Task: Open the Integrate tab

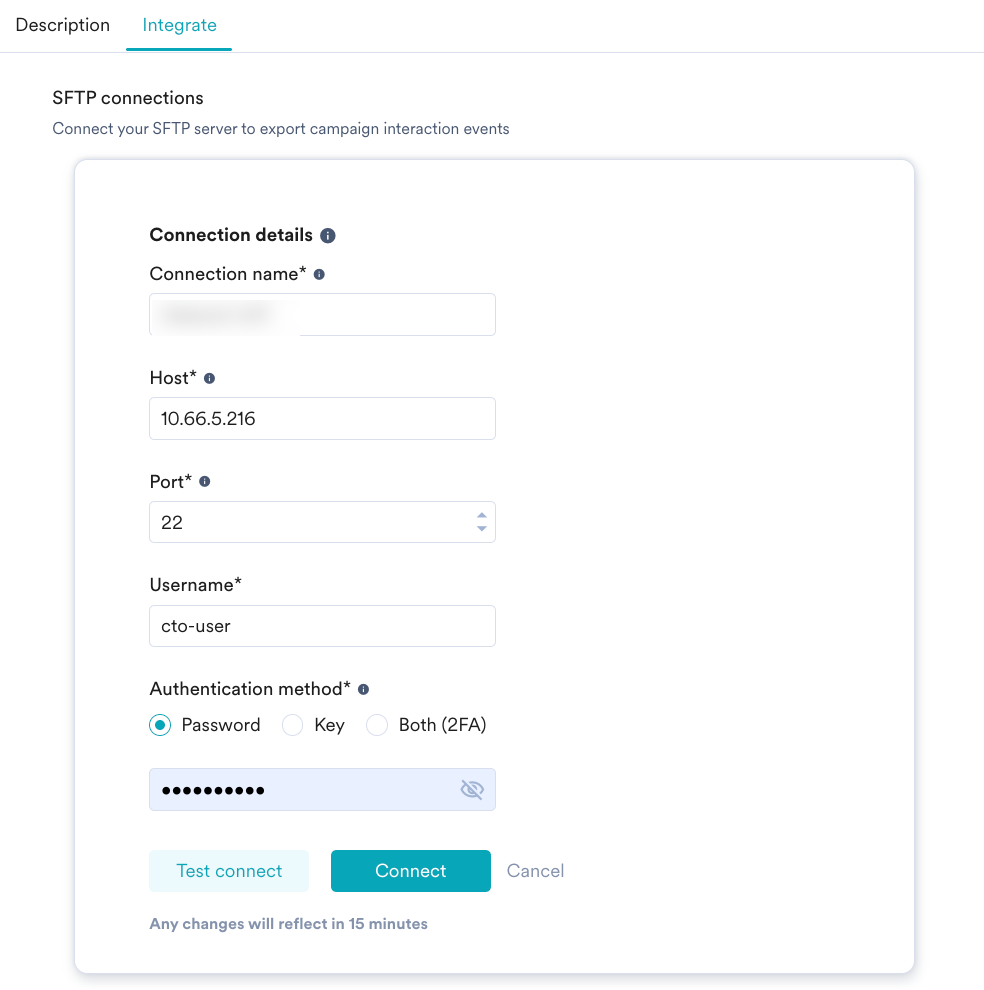Action: click(178, 24)
